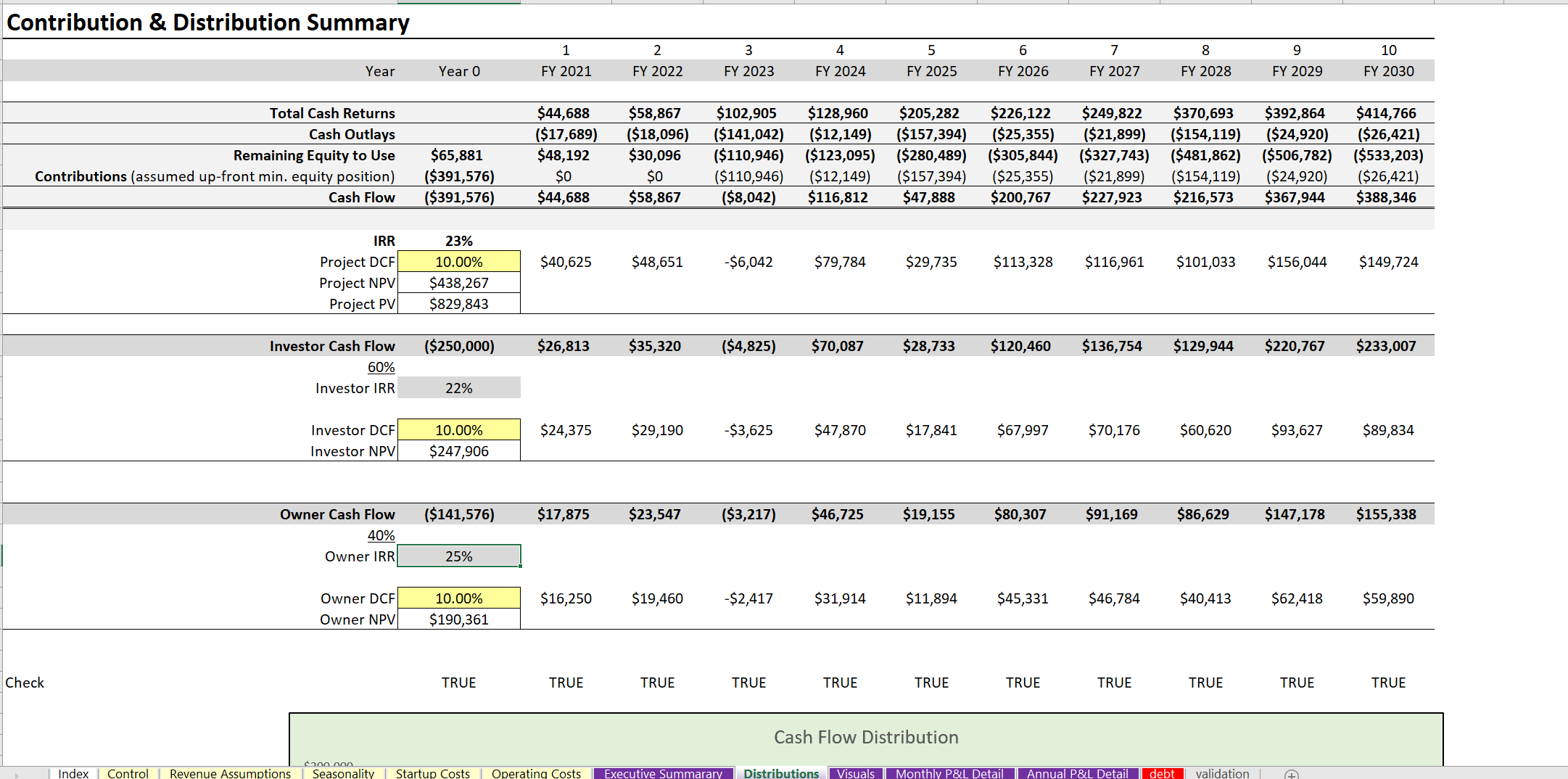Select the Project NPV value cell

coord(459,283)
